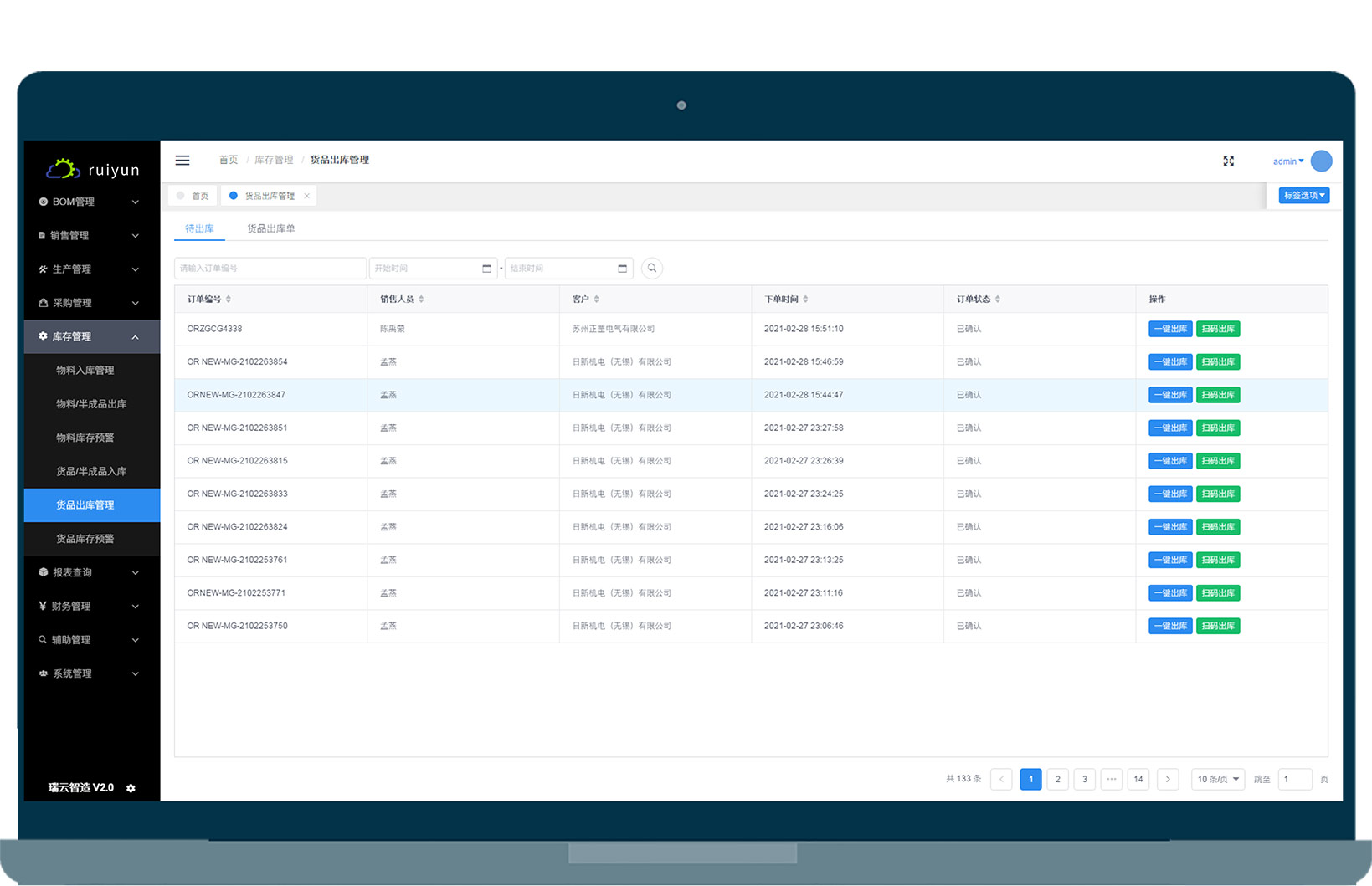Focus the order number search field
Viewport: 1372px width, 886px height.
(270, 269)
